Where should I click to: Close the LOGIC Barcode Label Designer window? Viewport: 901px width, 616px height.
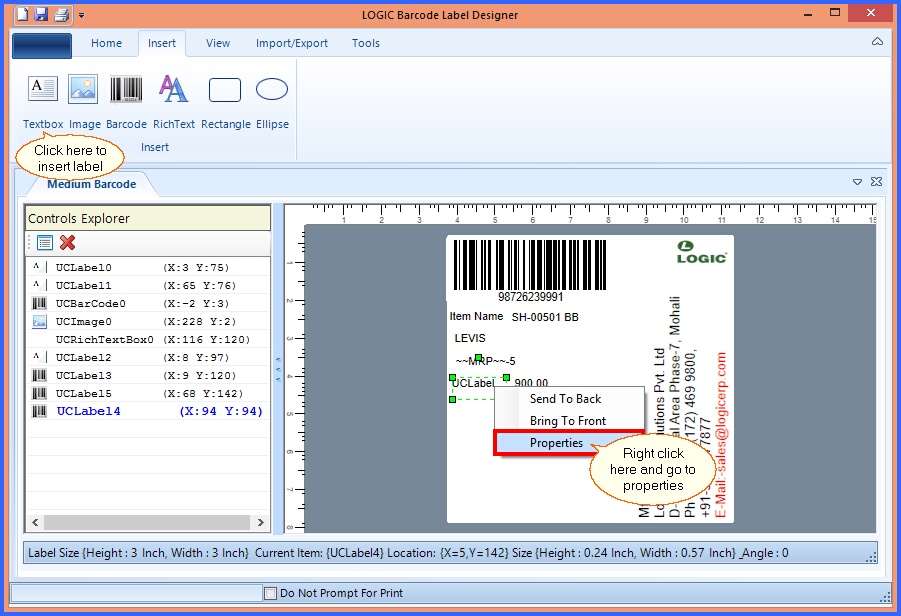tap(871, 13)
